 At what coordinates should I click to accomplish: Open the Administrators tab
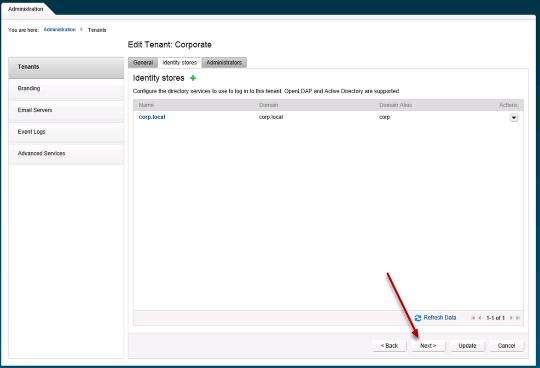[x=224, y=63]
